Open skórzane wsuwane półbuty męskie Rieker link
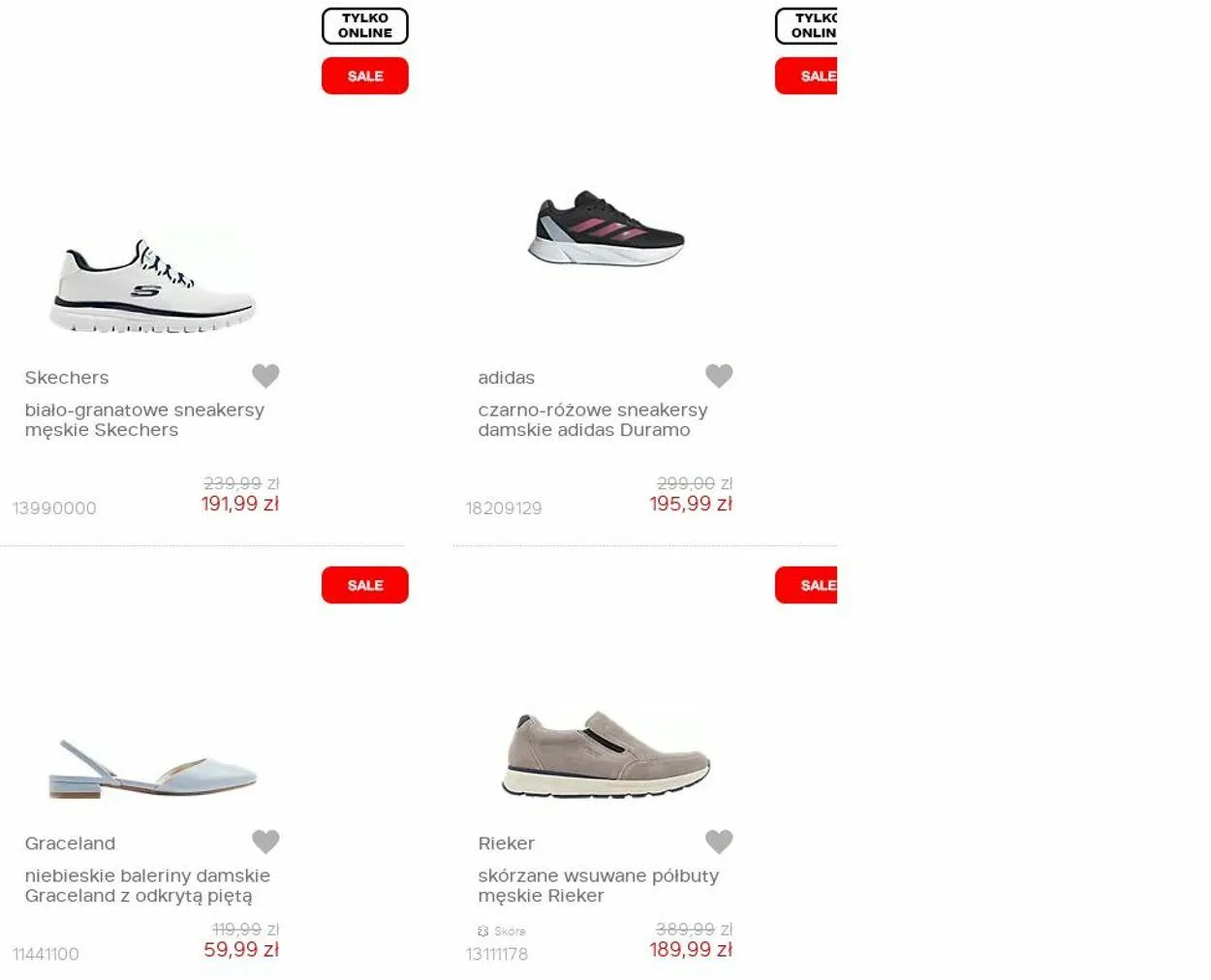 coord(599,885)
